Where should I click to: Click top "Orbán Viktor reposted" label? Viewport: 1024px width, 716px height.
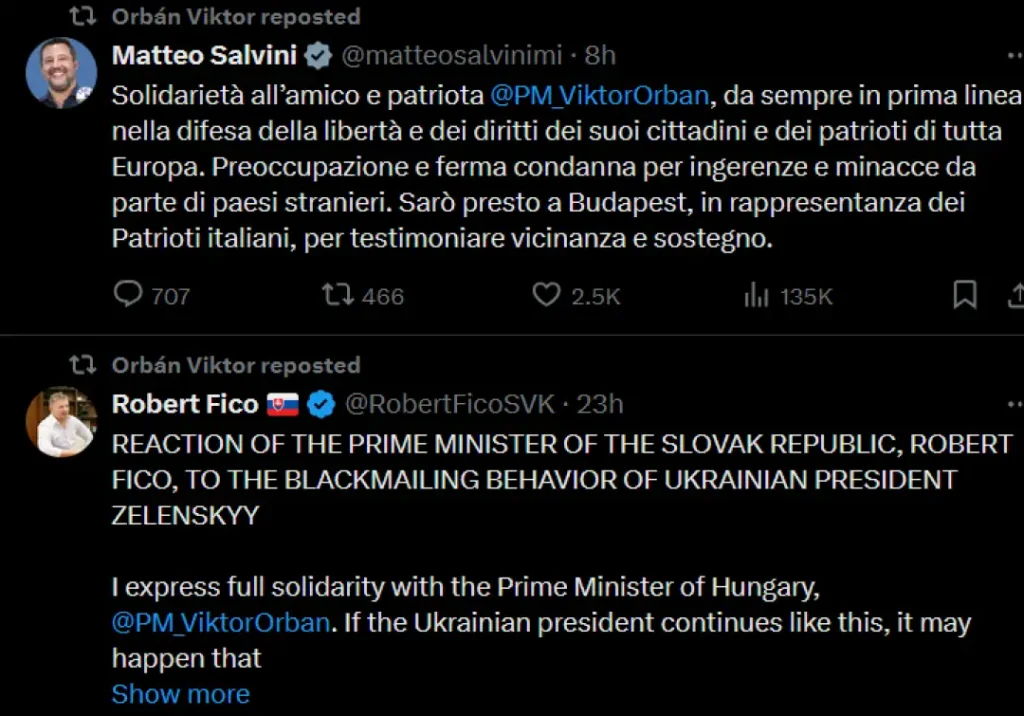coord(235,17)
